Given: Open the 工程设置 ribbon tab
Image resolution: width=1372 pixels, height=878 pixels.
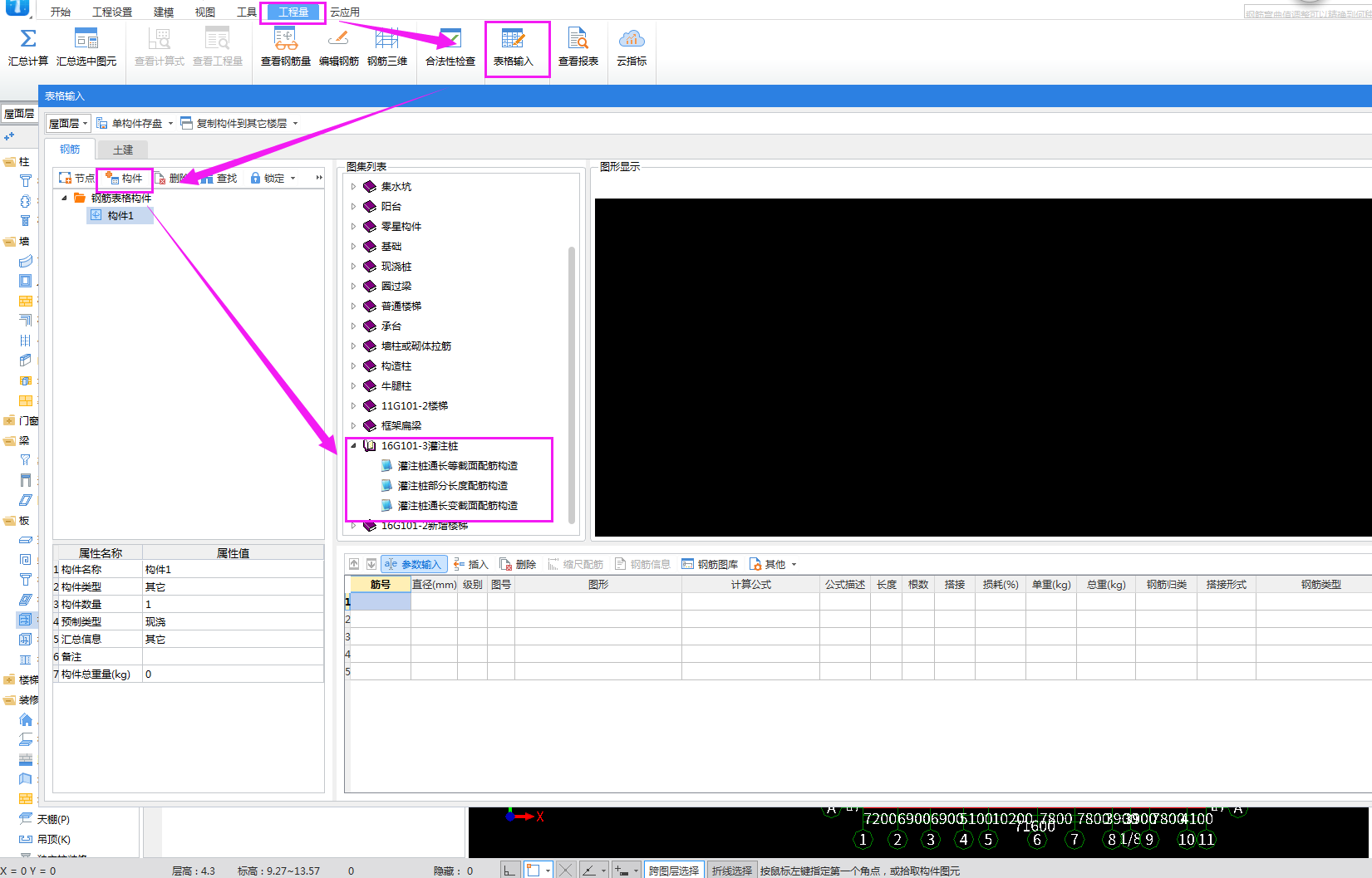Looking at the screenshot, I should [x=112, y=12].
